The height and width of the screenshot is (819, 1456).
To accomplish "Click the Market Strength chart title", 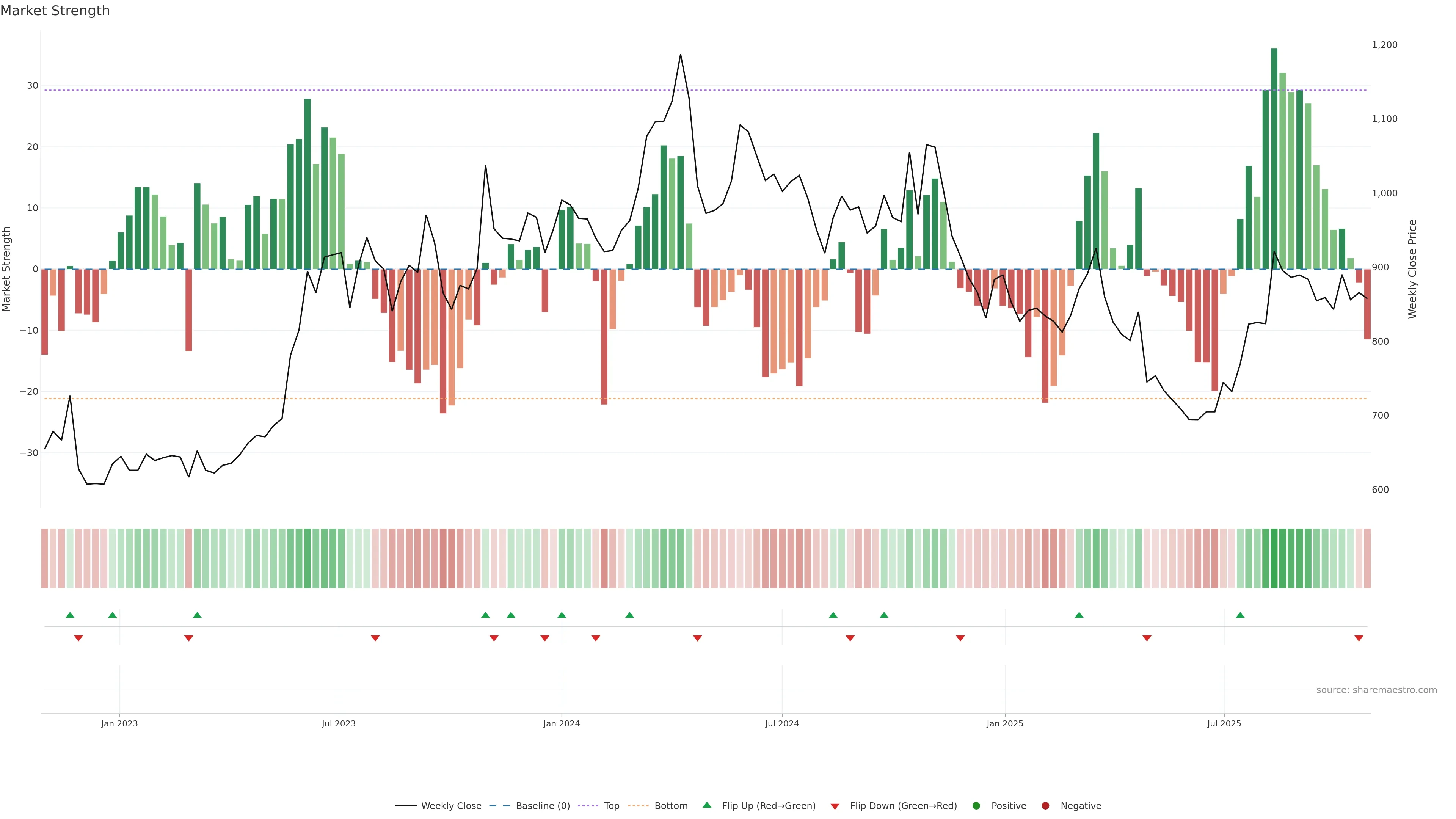I will click(x=55, y=11).
